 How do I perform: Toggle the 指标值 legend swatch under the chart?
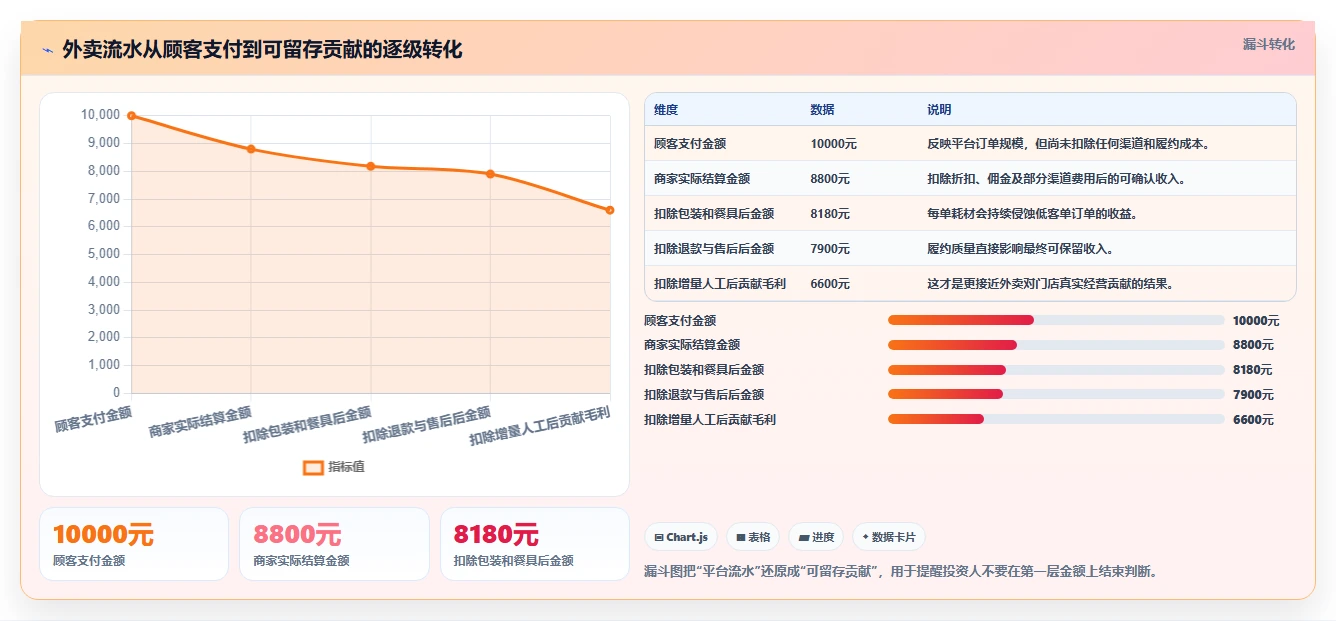tap(313, 467)
